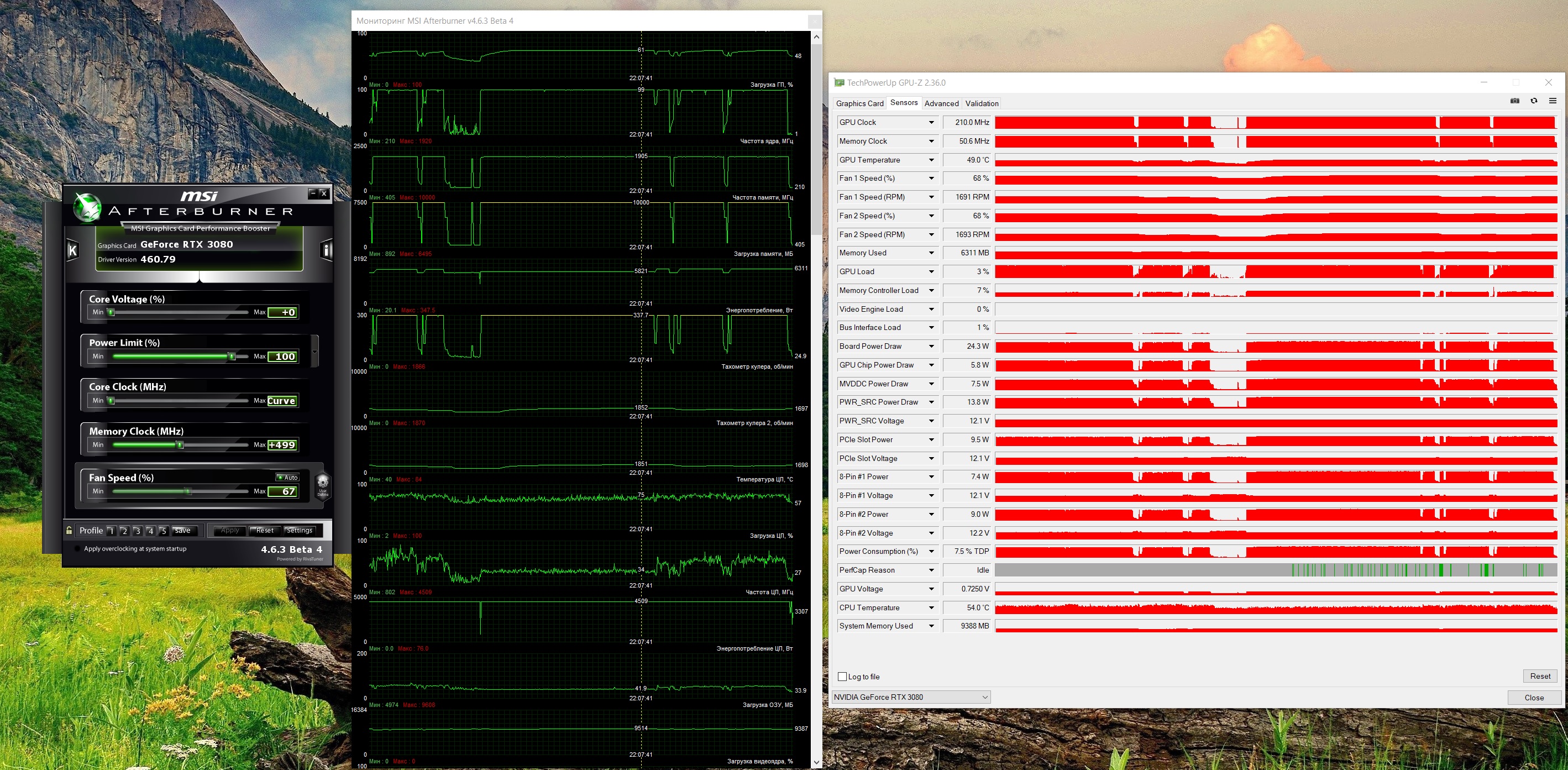The image size is (1568, 770).
Task: Switch to the Graphics Card tab
Action: pyautogui.click(x=859, y=103)
